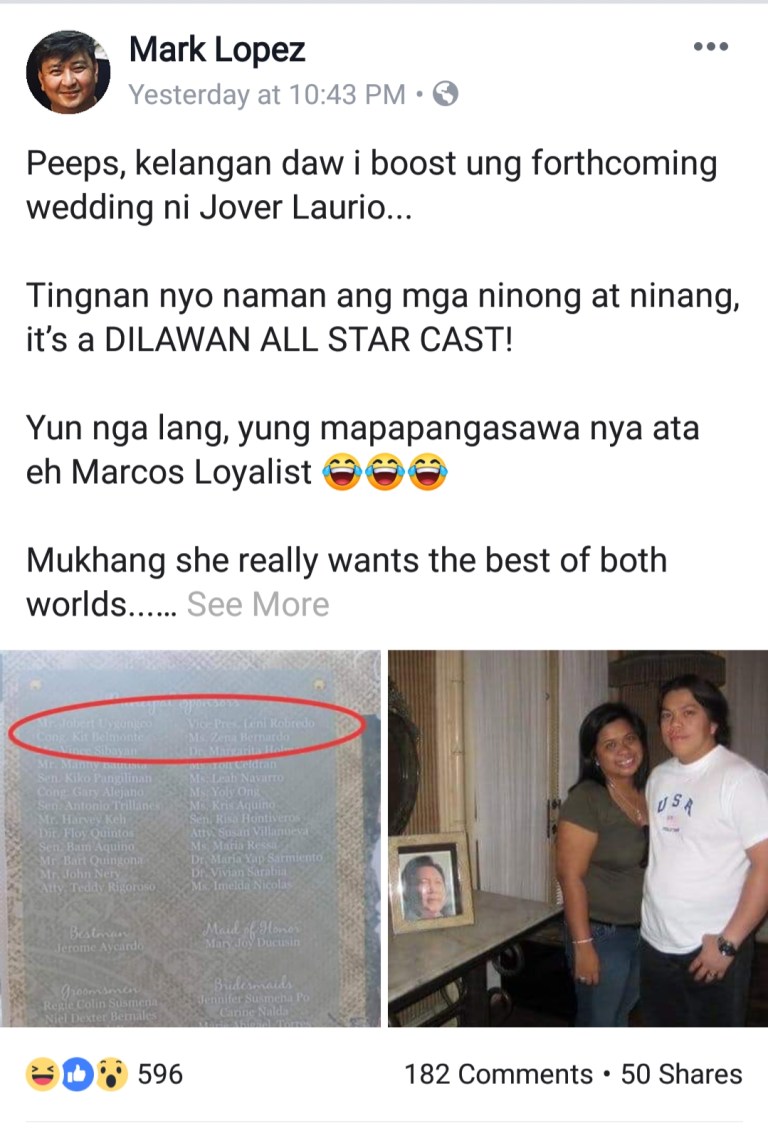Show who reacted via 596 count
Image resolution: width=768 pixels, height=1143 pixels.
click(160, 1074)
